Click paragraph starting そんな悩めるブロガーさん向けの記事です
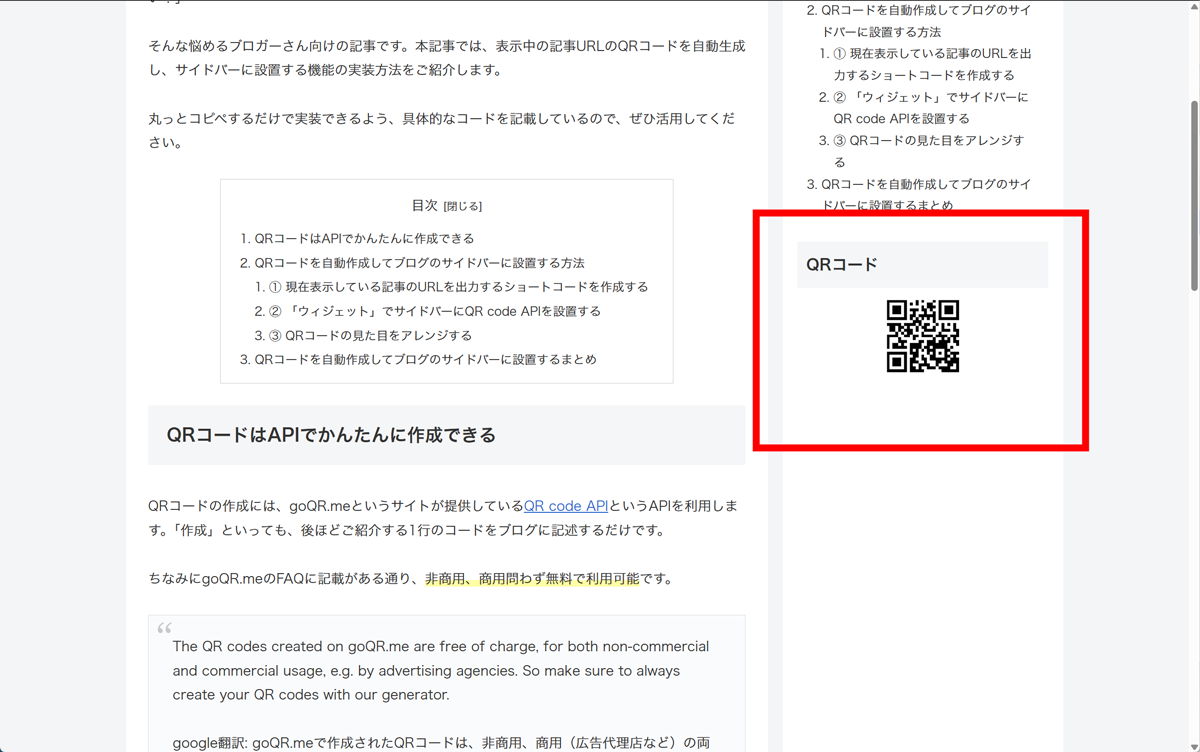Viewport: 1200px width, 752px height. tap(446, 58)
